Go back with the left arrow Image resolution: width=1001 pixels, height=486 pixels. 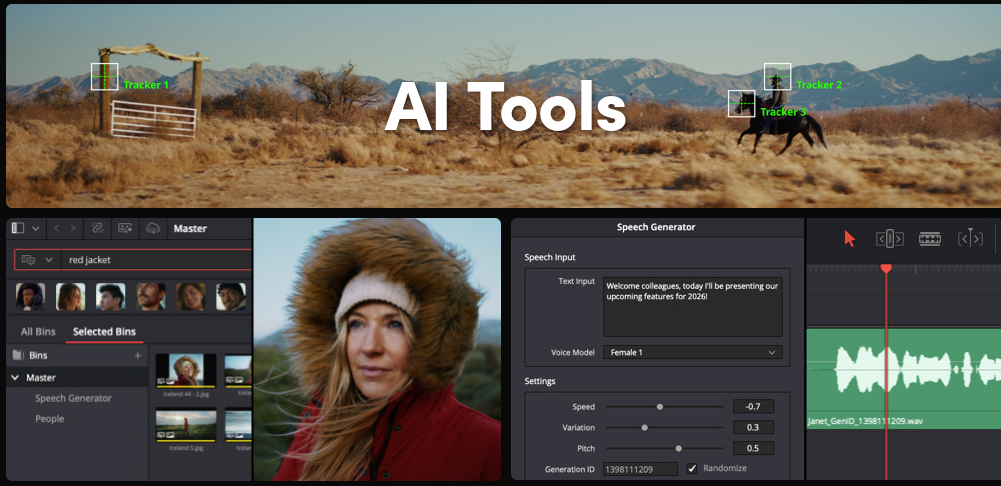pos(56,228)
